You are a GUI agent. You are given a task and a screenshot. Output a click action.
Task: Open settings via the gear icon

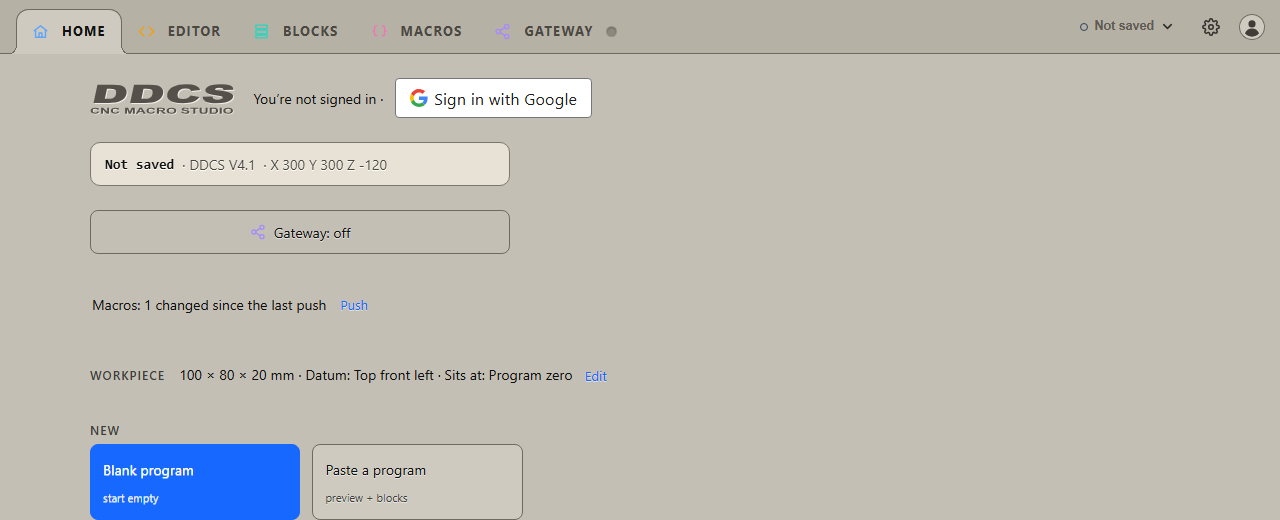pos(1211,27)
